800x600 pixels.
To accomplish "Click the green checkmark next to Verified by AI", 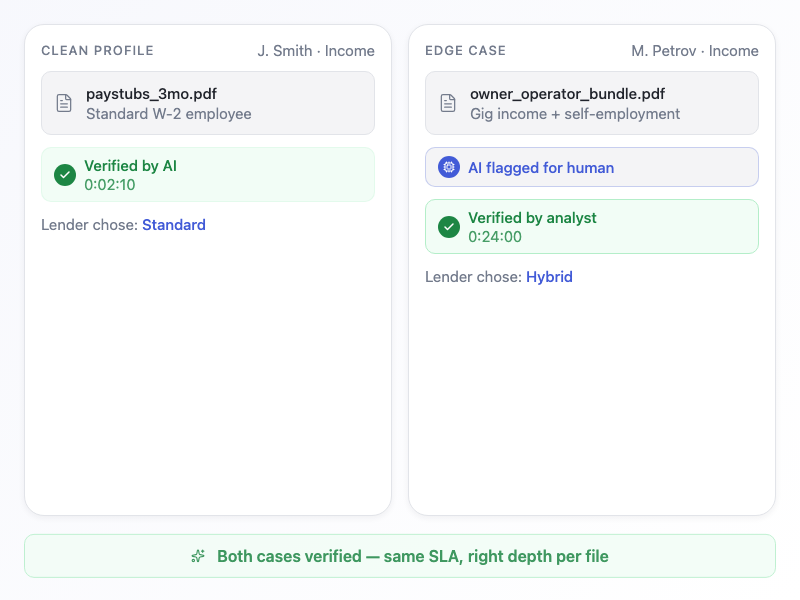I will (65, 175).
